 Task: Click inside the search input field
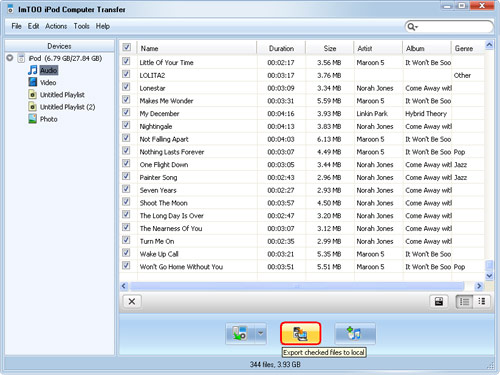455,27
